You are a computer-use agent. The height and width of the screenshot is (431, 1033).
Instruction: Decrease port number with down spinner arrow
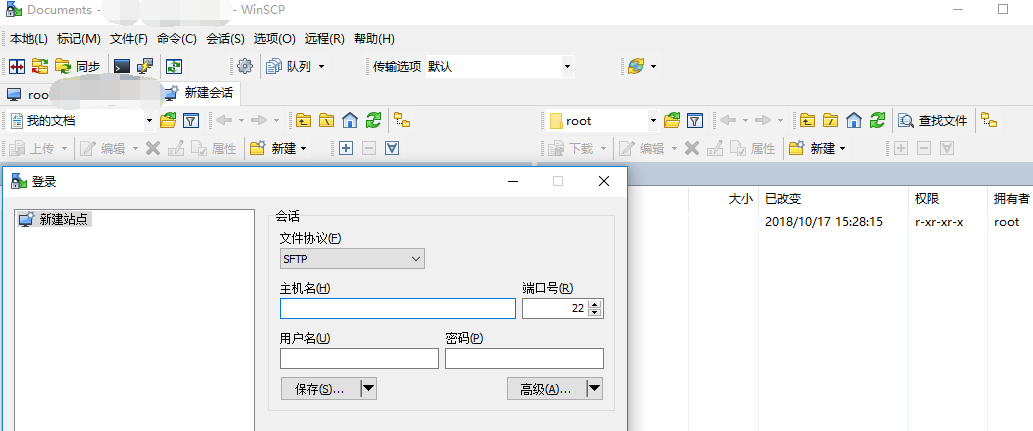point(595,313)
